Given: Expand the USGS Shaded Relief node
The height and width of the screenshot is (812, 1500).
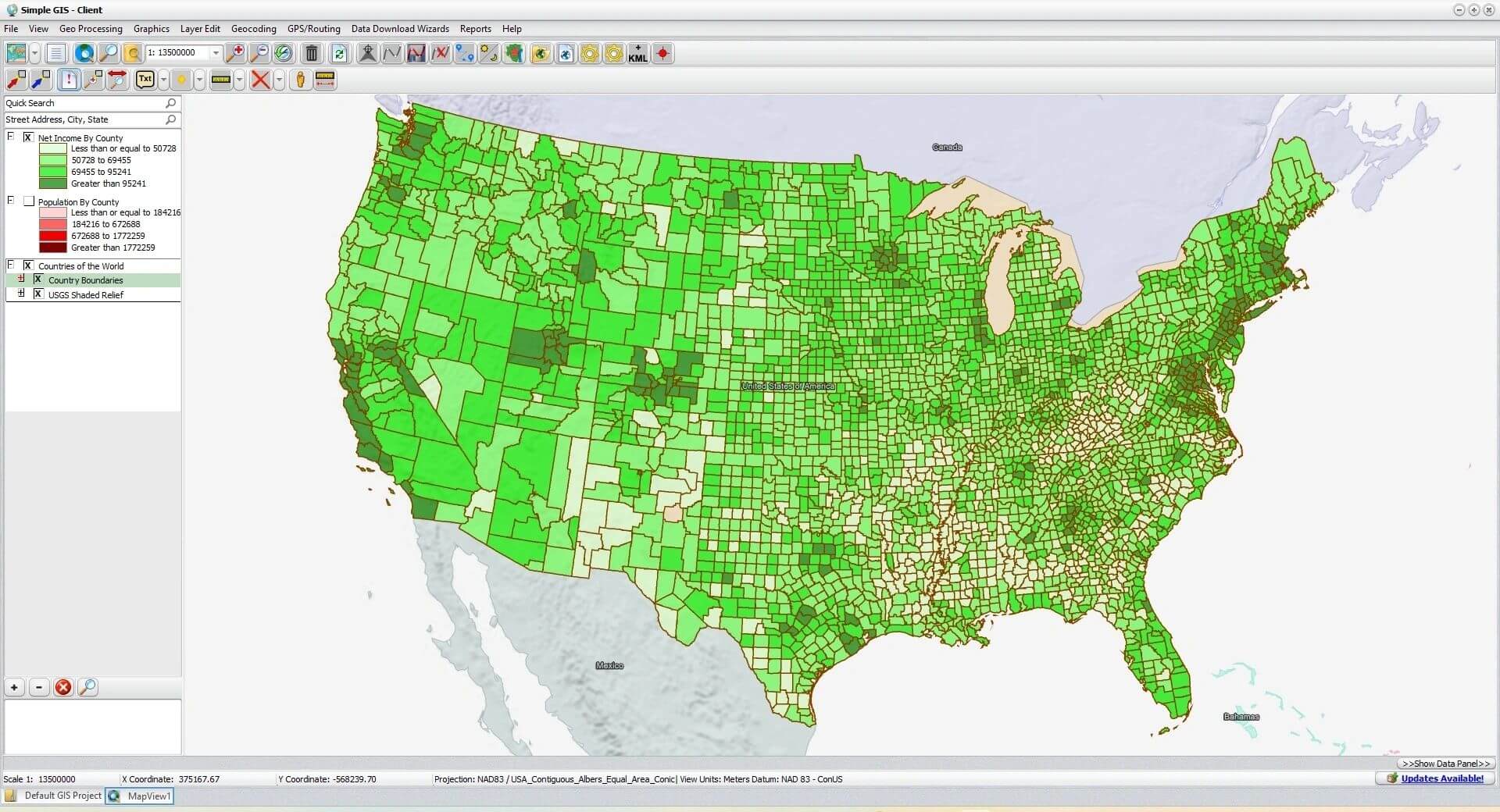Looking at the screenshot, I should pyautogui.click(x=21, y=294).
